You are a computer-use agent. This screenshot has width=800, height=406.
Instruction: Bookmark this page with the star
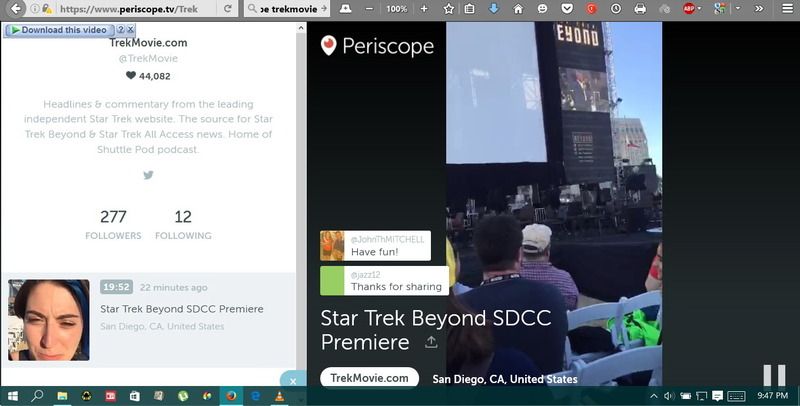click(448, 9)
